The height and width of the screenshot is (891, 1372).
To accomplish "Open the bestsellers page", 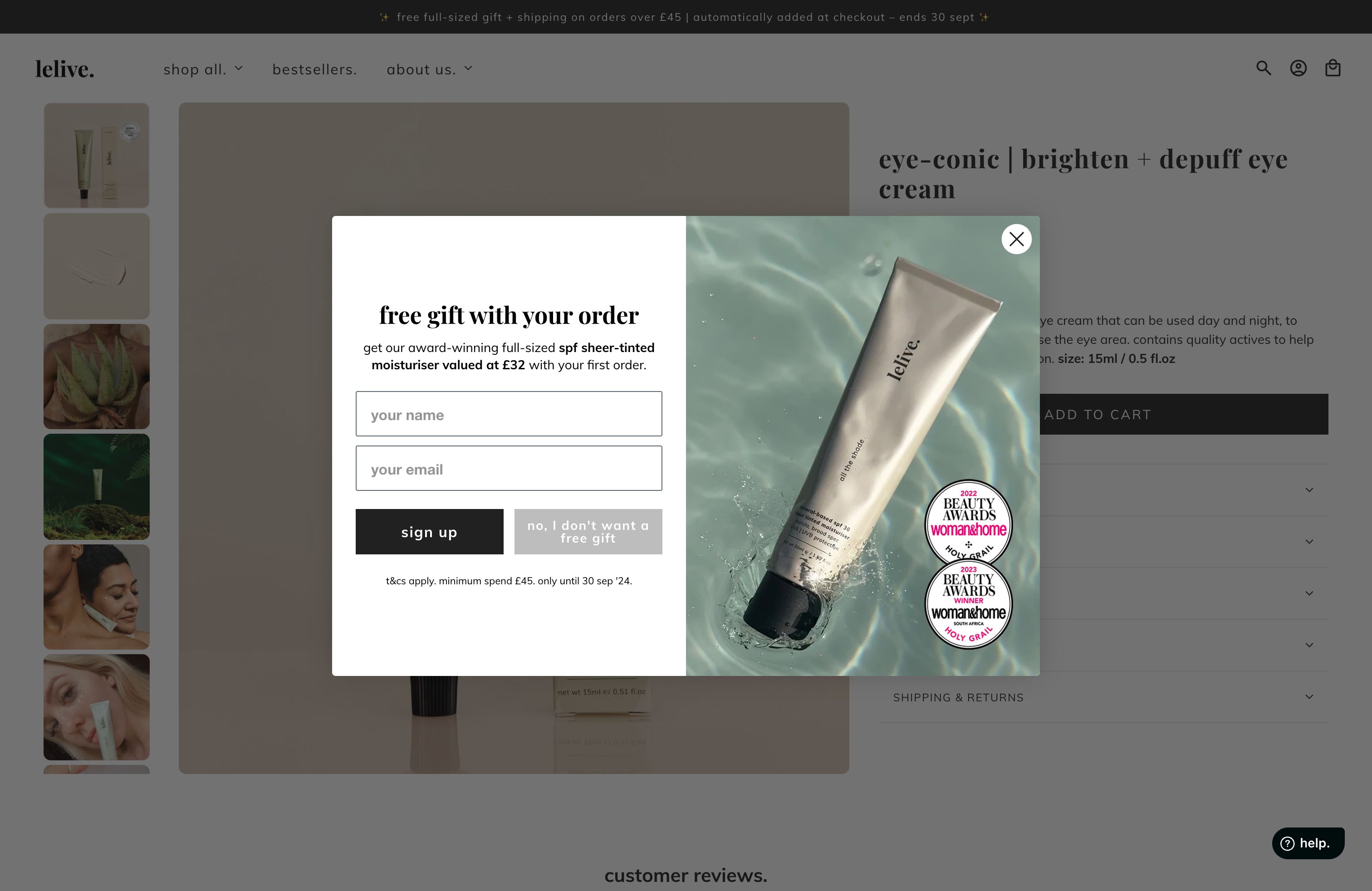I will click(x=315, y=69).
